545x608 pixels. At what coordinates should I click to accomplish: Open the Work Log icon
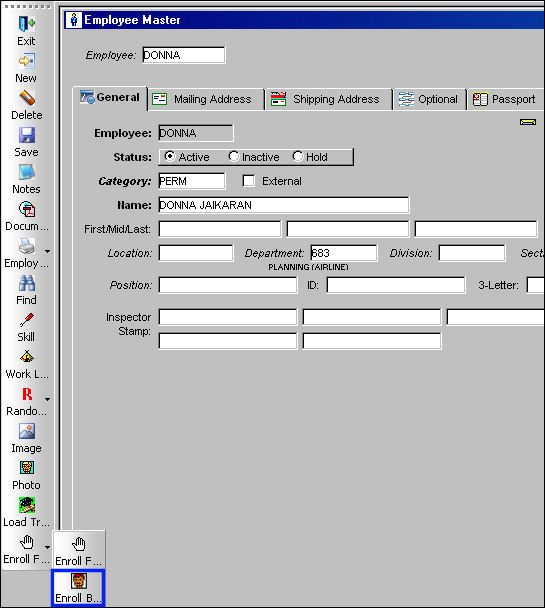pyautogui.click(x=26, y=357)
